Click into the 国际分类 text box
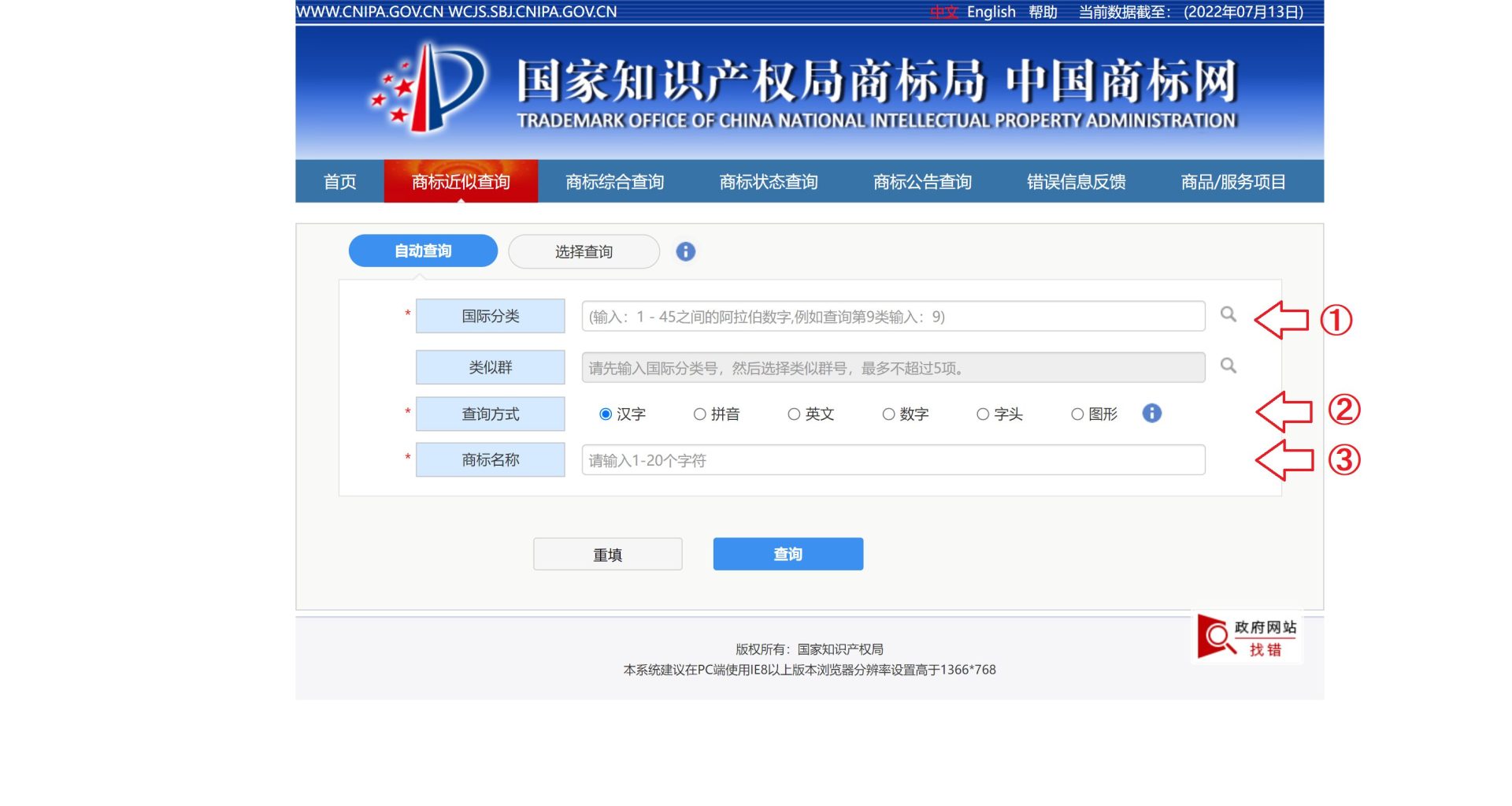This screenshot has width=1512, height=806. click(x=893, y=317)
